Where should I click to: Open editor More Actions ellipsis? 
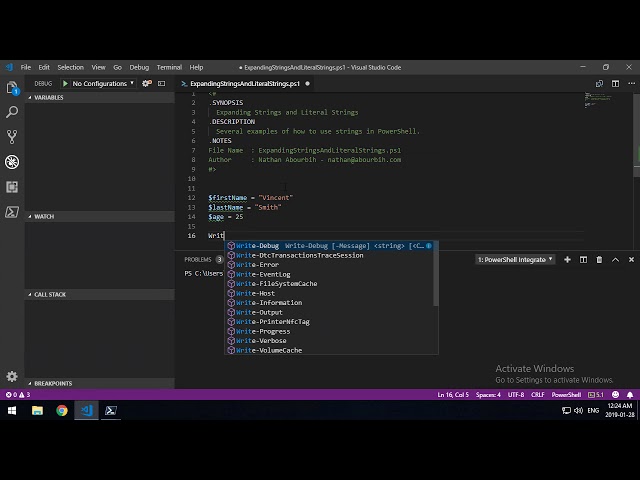click(x=631, y=84)
